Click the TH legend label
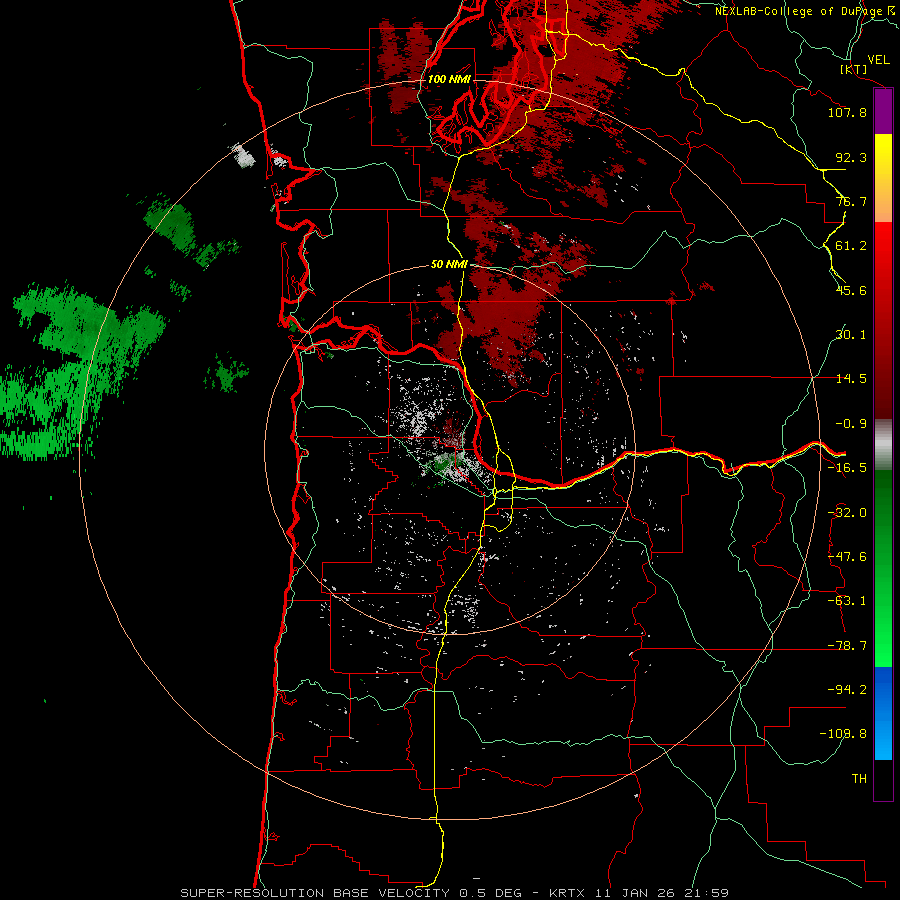Image resolution: width=900 pixels, height=900 pixels. tap(859, 779)
